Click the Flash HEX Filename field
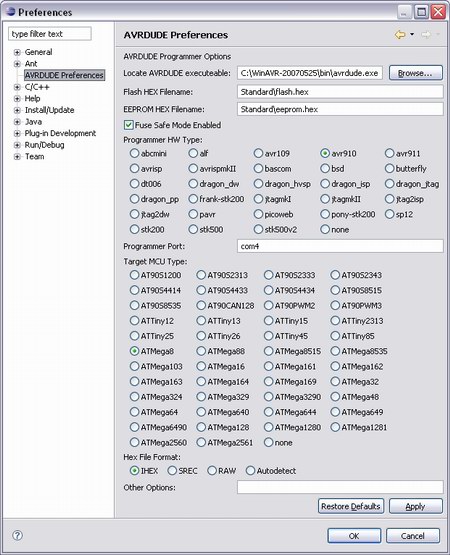This screenshot has width=450, height=555. 340,92
